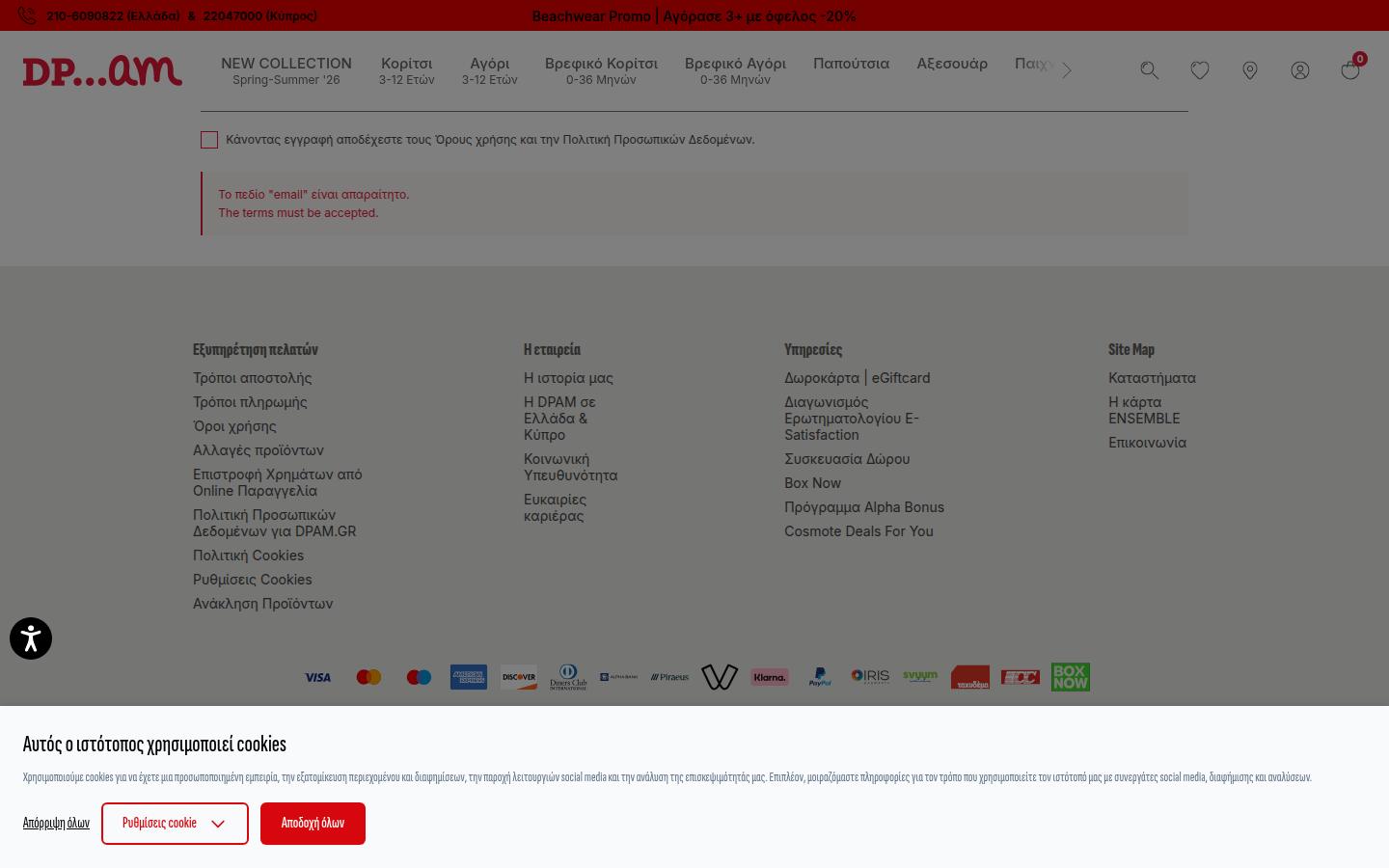The width and height of the screenshot is (1389, 868).
Task: Tick the terms acceptance checkbox
Action: coord(209,140)
